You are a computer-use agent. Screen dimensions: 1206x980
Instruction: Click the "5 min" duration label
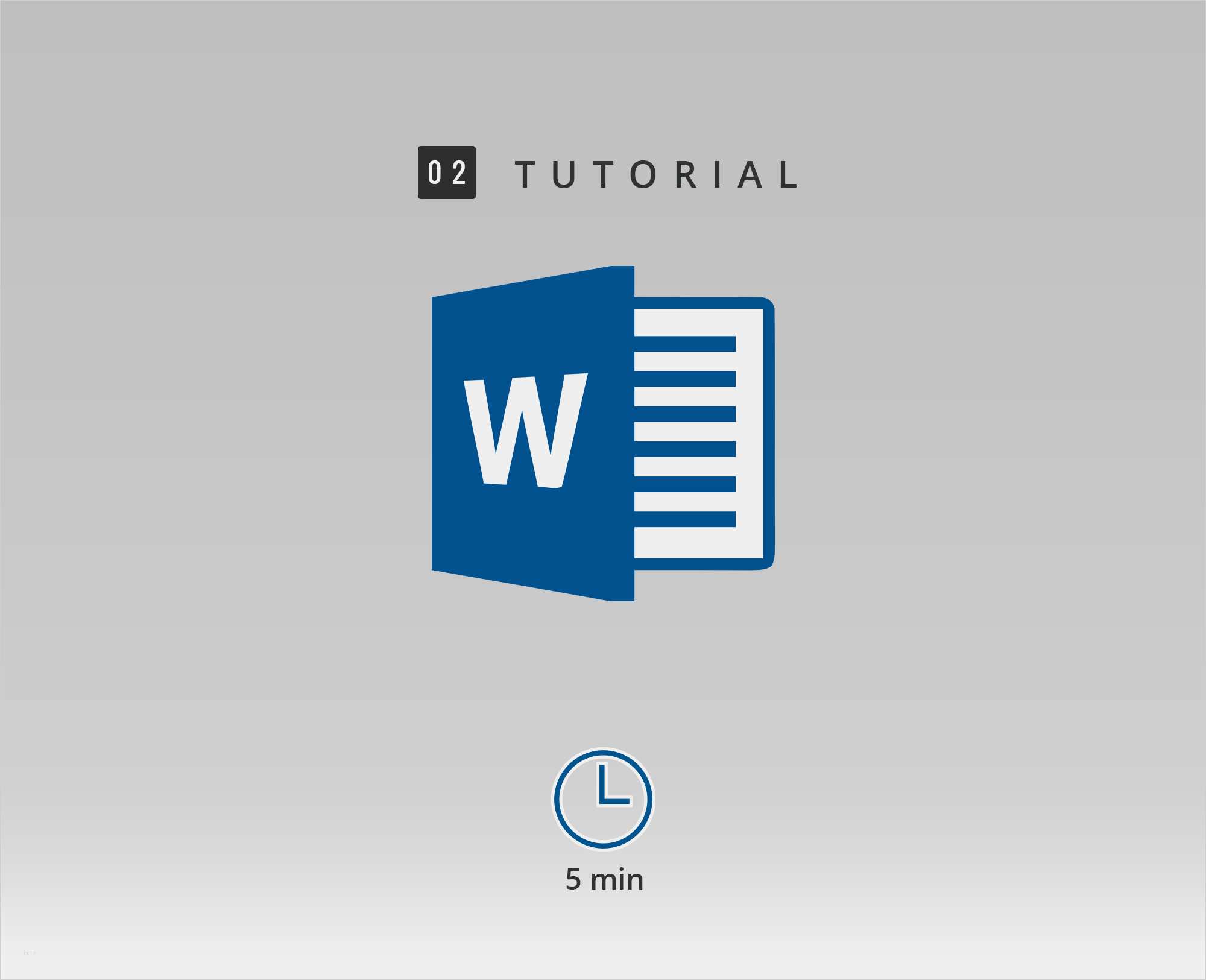[604, 880]
